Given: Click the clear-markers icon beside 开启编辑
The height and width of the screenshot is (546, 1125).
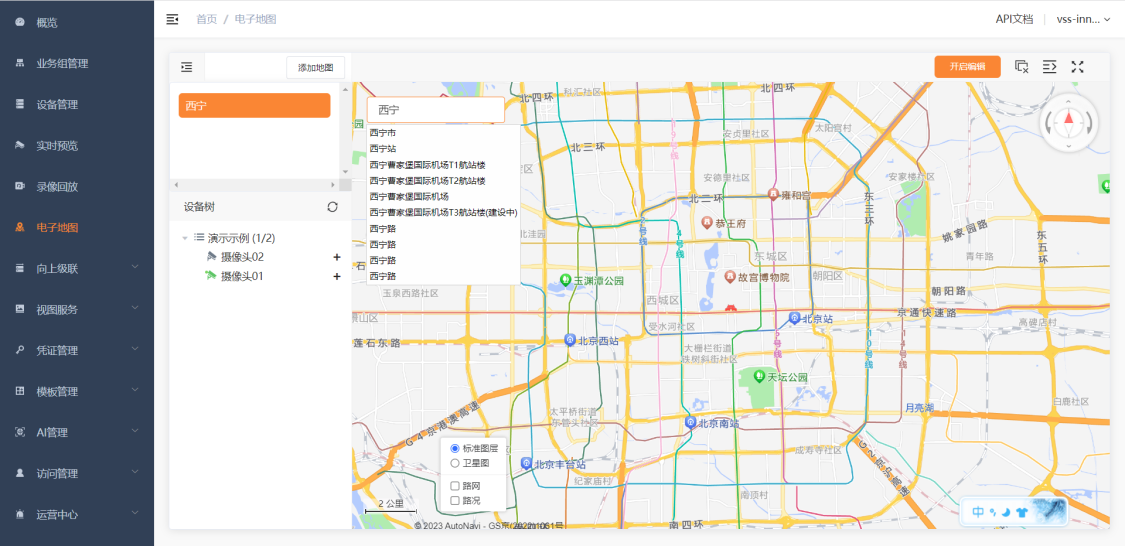Looking at the screenshot, I should tap(1022, 67).
